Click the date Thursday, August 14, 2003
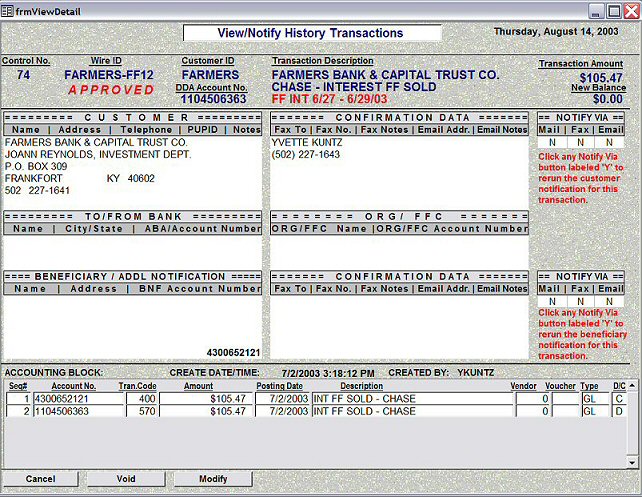Image resolution: width=642 pixels, height=497 pixels. coord(556,32)
